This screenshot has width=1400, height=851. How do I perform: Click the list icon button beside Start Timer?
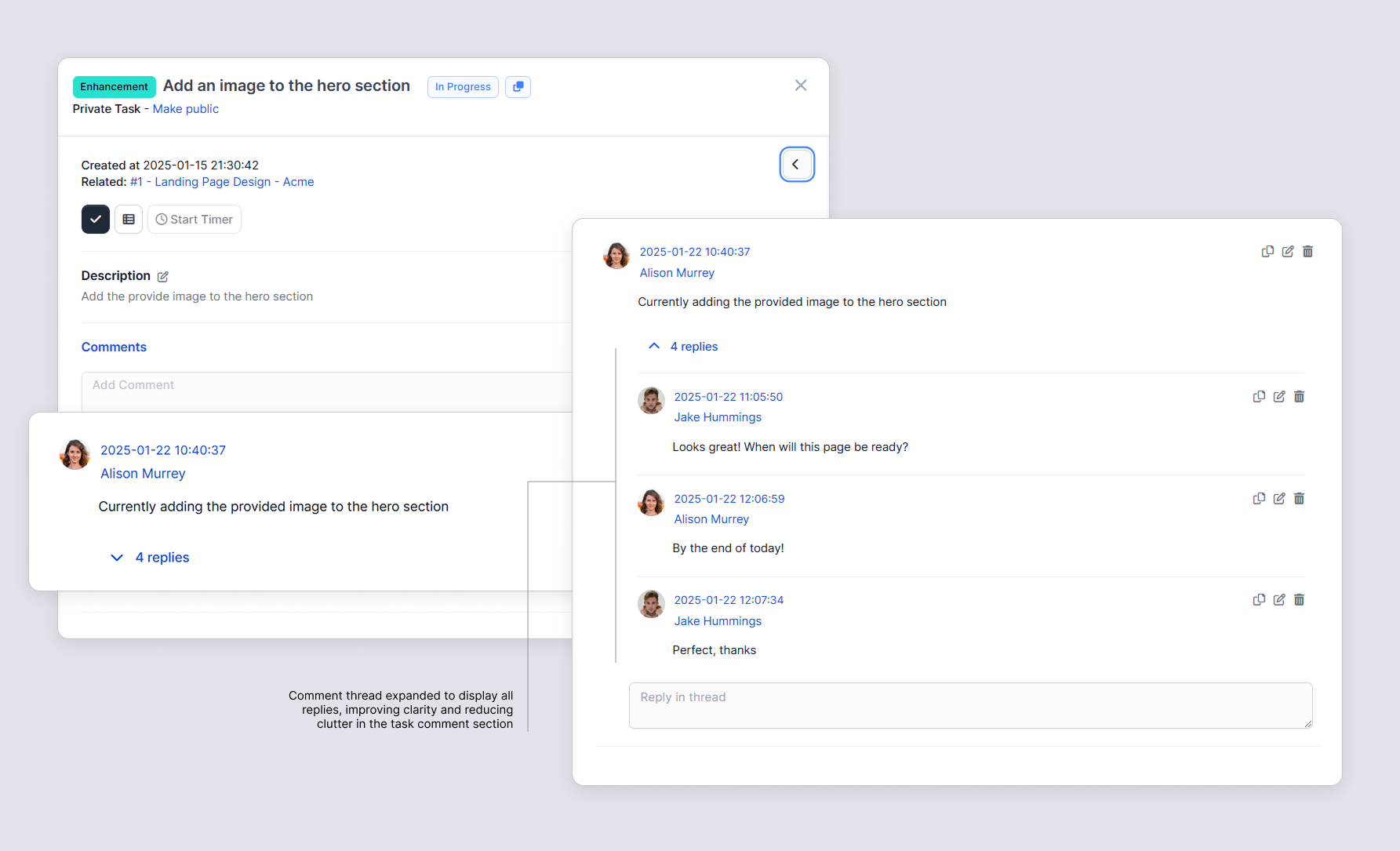click(129, 220)
